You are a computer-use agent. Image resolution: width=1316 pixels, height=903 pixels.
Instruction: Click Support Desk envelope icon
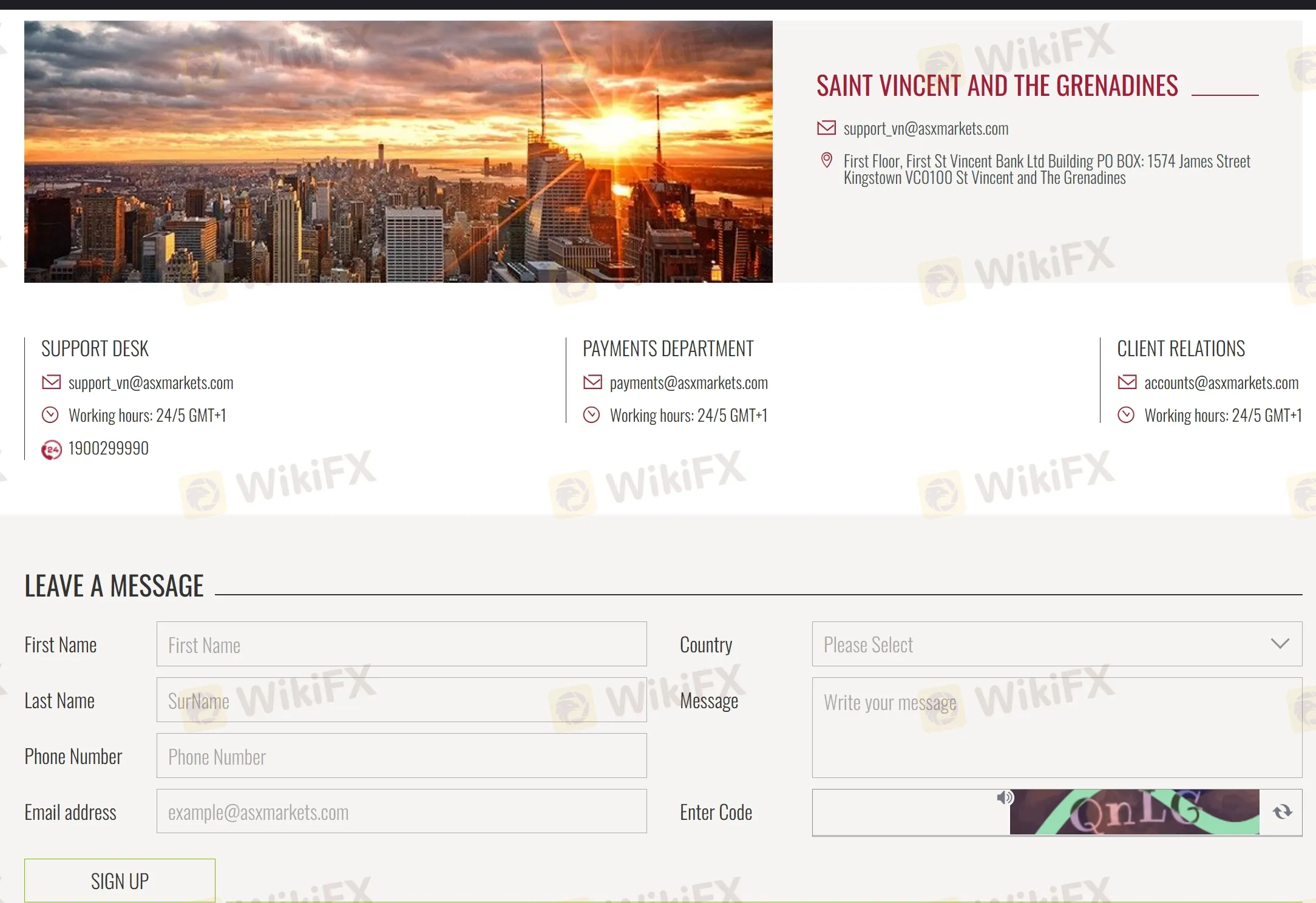point(51,382)
